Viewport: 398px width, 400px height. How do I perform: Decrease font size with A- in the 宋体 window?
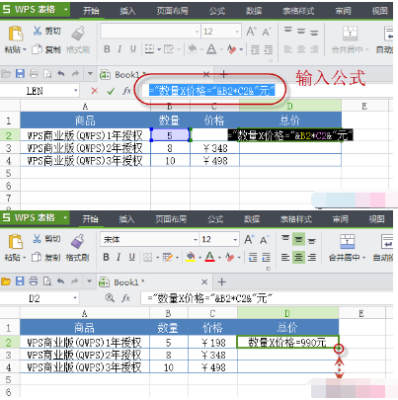point(265,240)
